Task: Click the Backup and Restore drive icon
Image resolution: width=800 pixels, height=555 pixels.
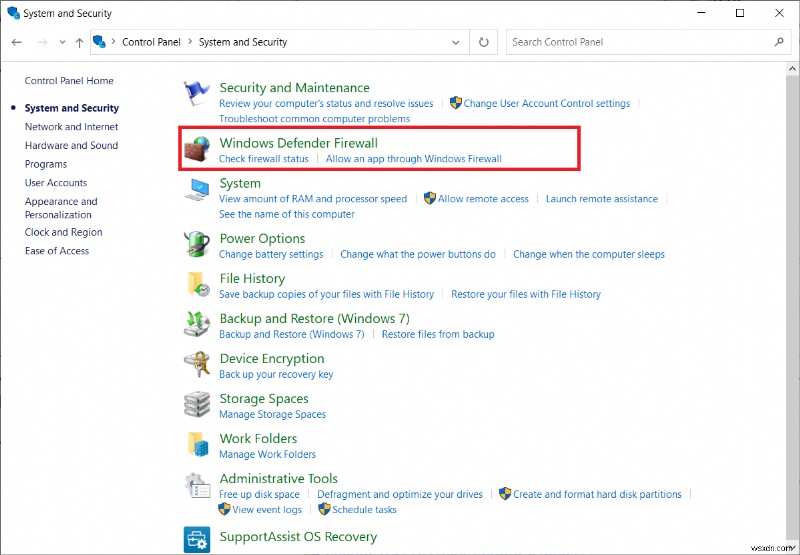Action: coord(197,324)
